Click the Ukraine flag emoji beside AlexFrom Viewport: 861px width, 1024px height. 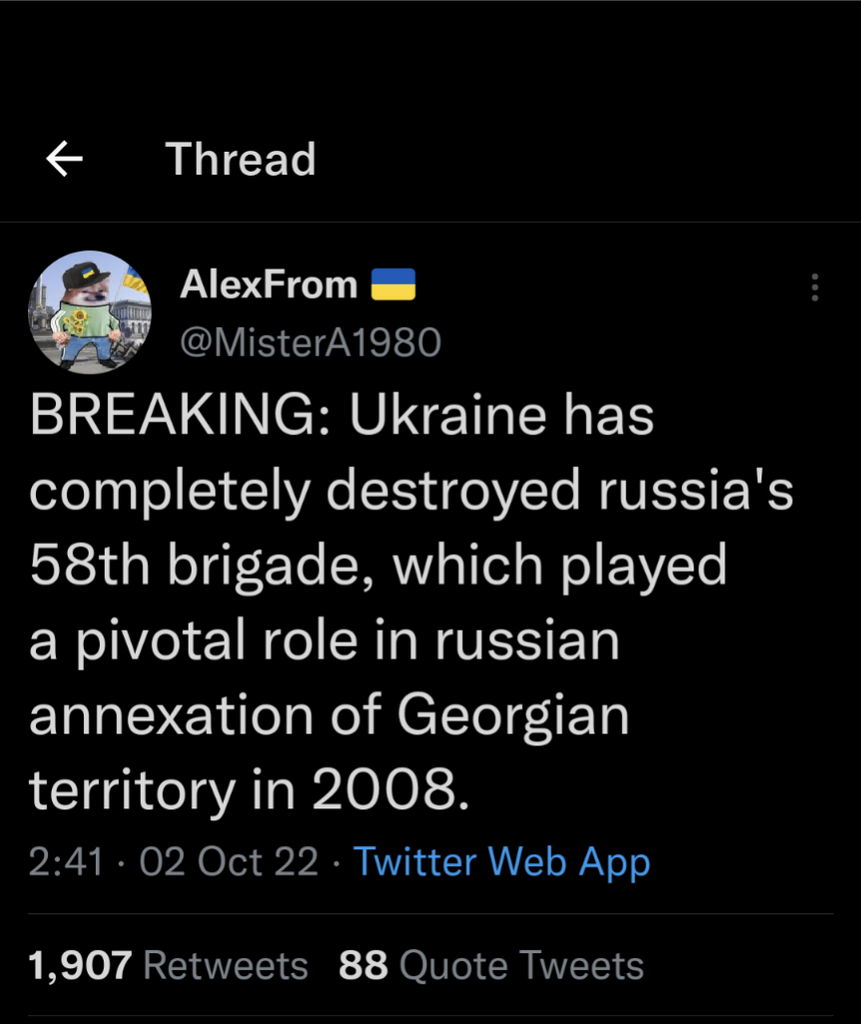tap(393, 286)
